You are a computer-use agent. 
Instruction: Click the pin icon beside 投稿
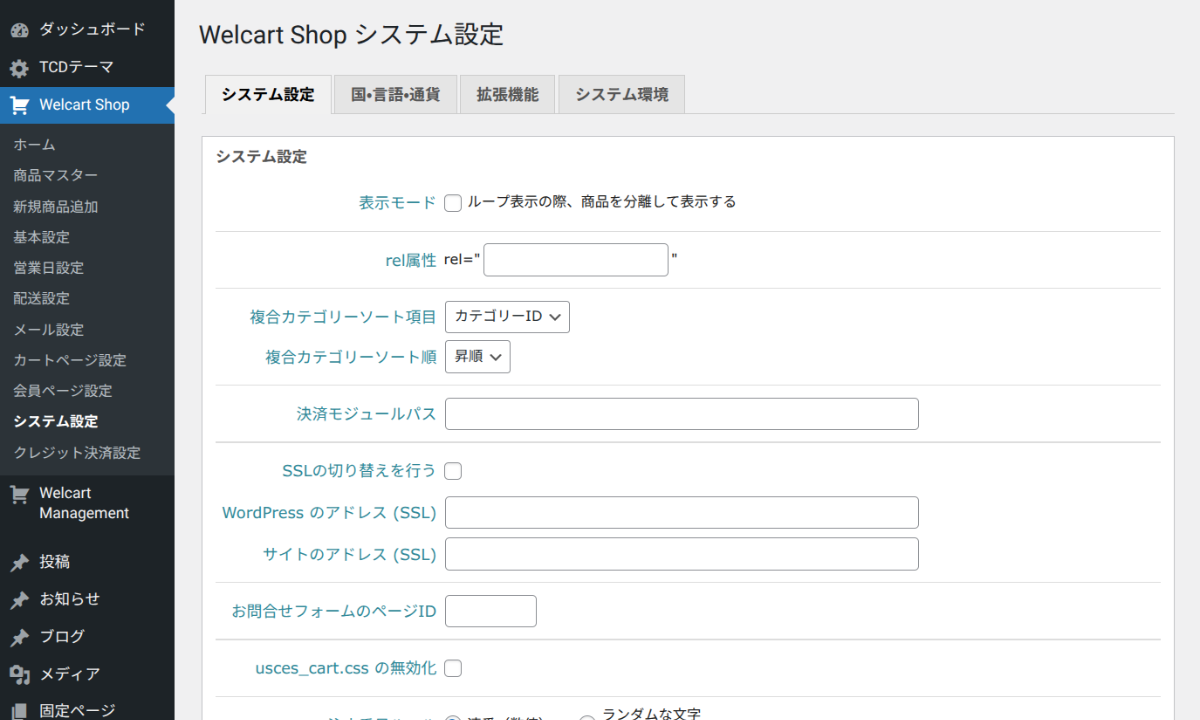coord(19,563)
